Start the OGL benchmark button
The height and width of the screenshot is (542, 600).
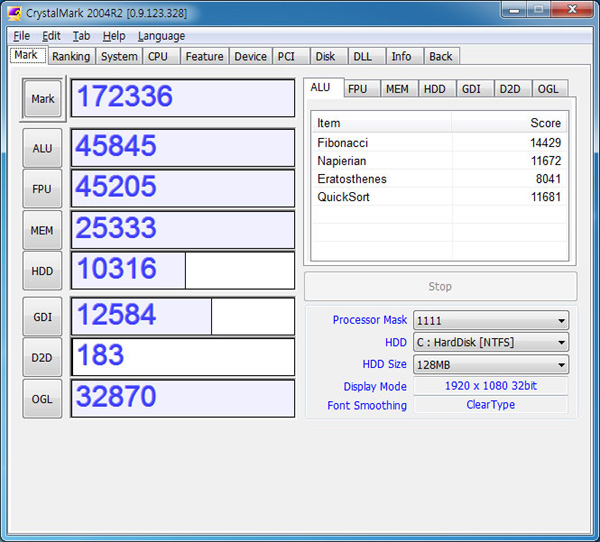(42, 398)
